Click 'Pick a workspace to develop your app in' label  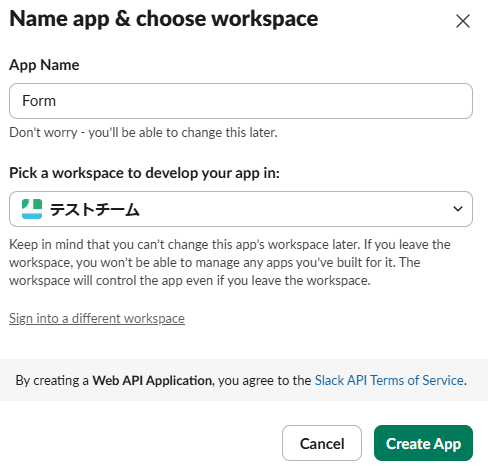click(144, 173)
